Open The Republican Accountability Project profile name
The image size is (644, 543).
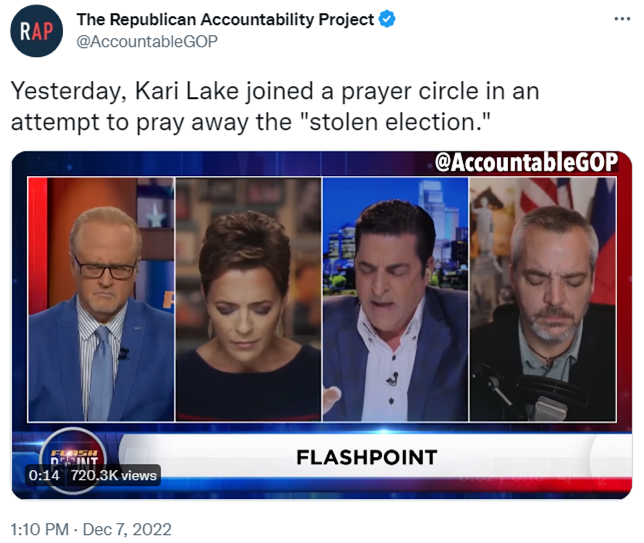tap(225, 20)
